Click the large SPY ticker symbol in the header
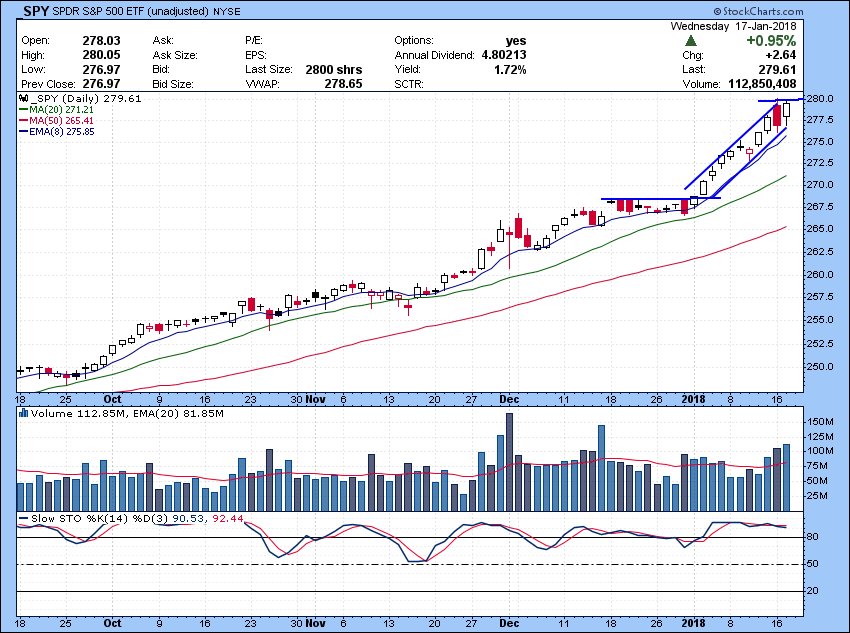Image resolution: width=850 pixels, height=633 pixels. click(x=37, y=10)
